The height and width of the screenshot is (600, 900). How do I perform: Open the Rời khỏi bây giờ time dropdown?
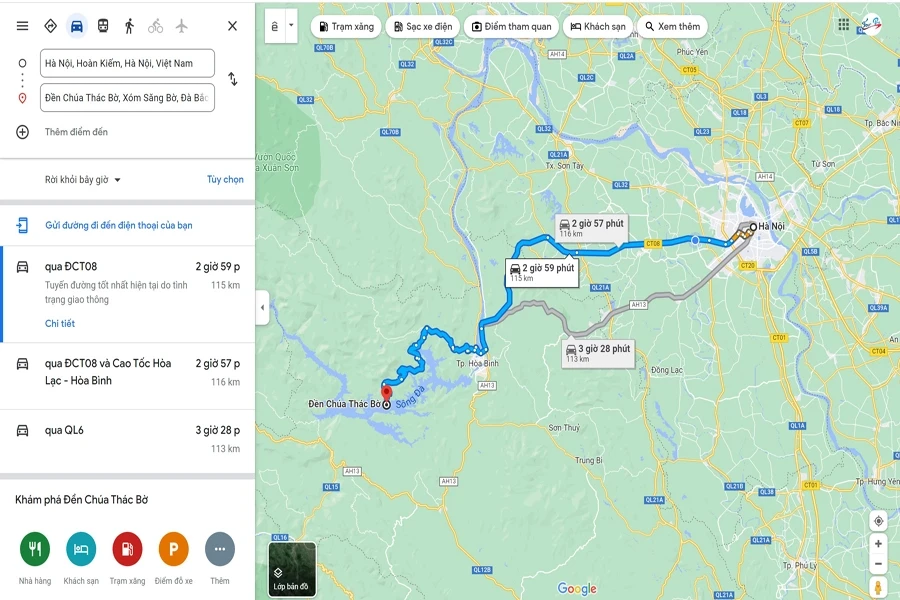[x=83, y=180]
